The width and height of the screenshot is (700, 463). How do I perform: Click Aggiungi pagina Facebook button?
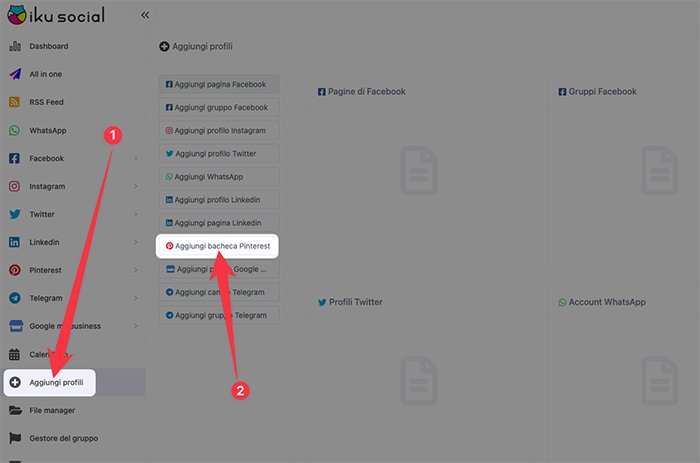[219, 84]
